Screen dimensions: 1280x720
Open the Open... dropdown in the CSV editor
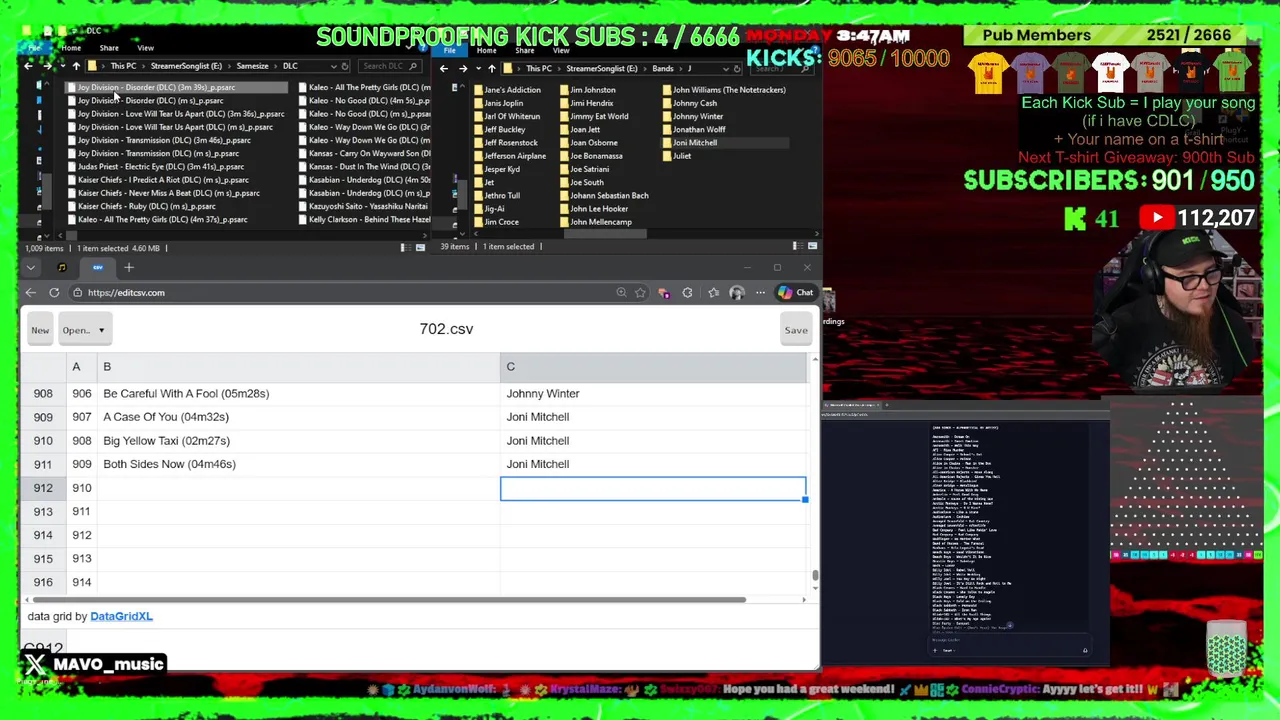pyautogui.click(x=84, y=330)
